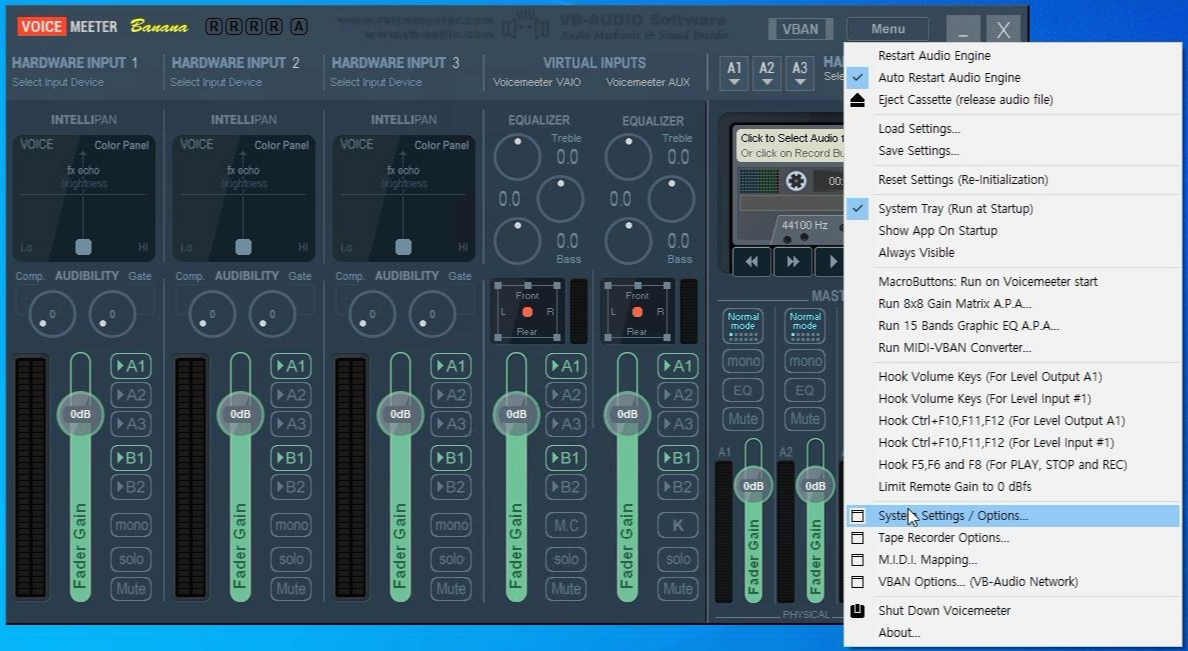Select input device for Hardware Input 3
The width and height of the screenshot is (1188, 651).
click(x=376, y=82)
